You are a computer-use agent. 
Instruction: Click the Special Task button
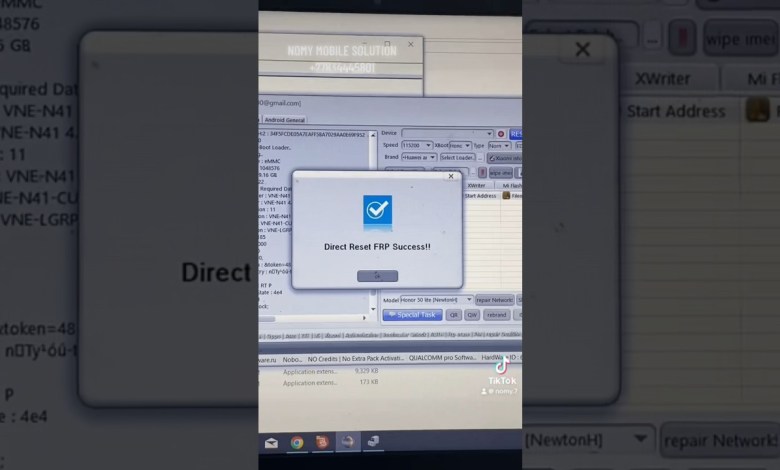coord(412,314)
